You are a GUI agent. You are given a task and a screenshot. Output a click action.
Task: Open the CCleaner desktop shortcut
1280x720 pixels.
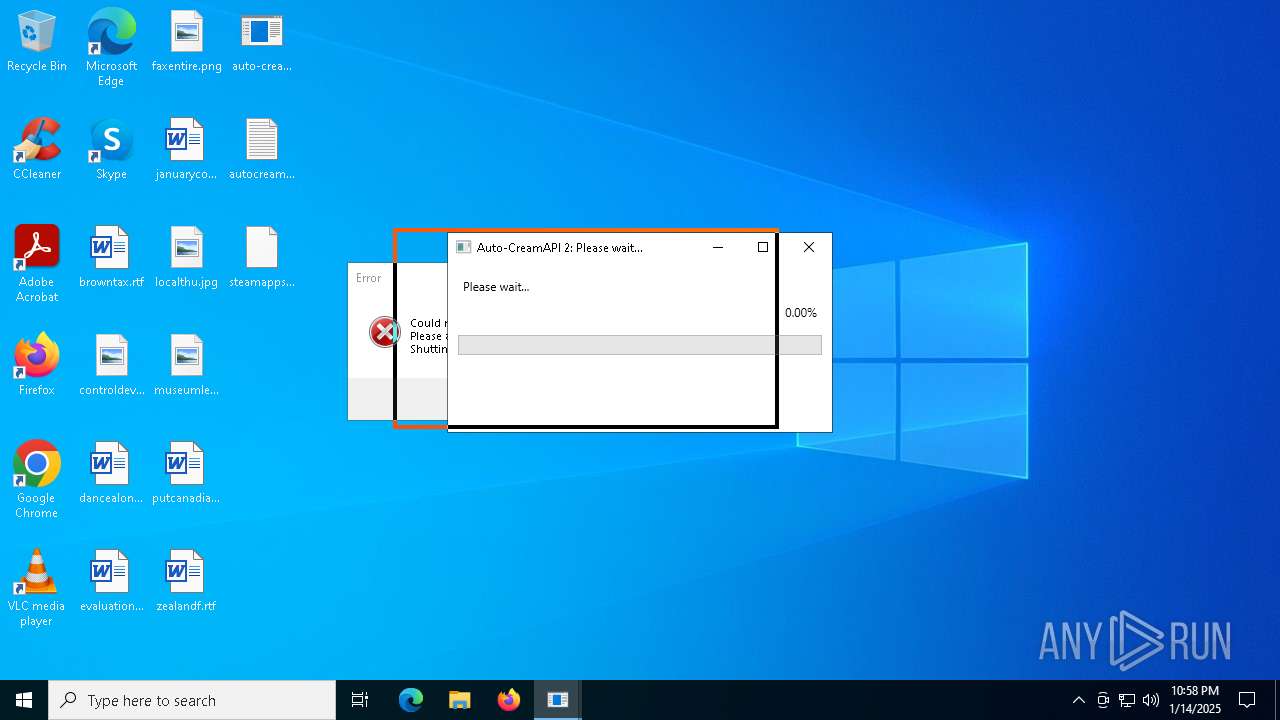37,150
